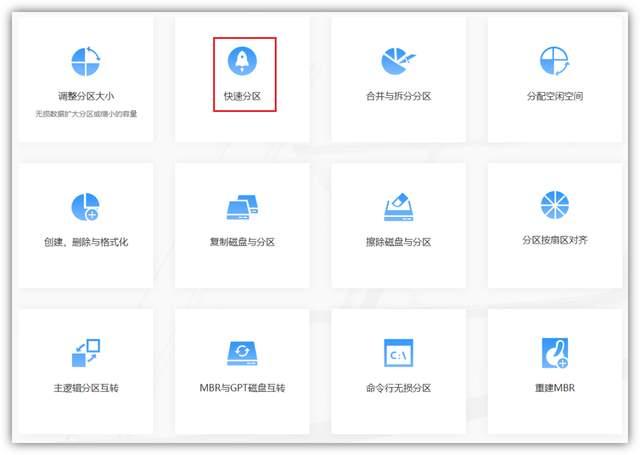Click the 创建、删除与格式化 label
Viewport: 640px width, 455px height.
(86, 242)
